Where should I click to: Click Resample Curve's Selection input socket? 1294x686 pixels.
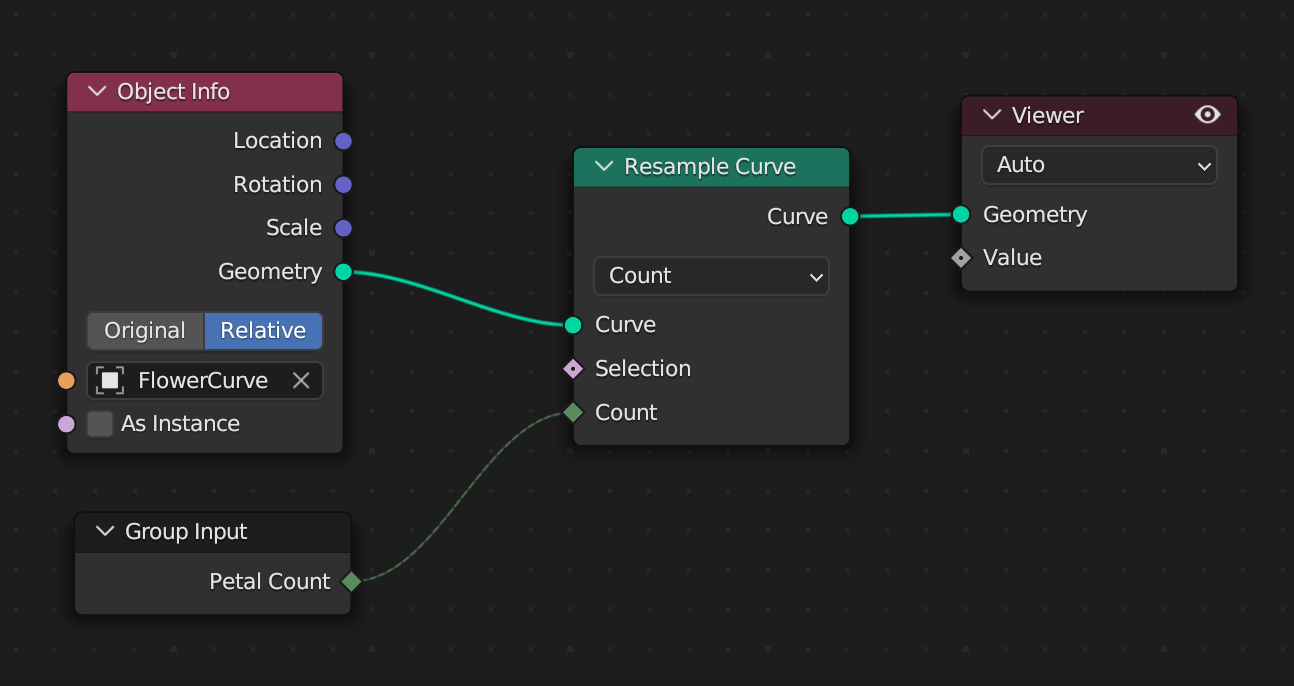573,369
